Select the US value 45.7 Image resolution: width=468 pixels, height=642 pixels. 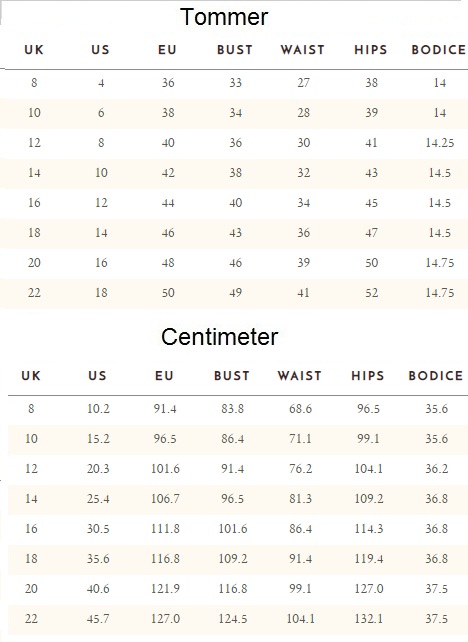tap(98, 619)
